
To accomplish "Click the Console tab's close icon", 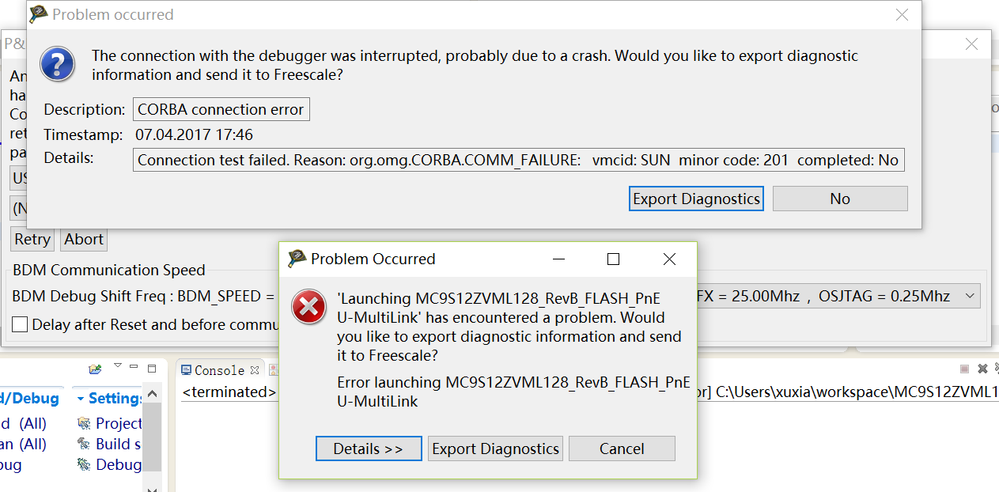I will click(x=254, y=370).
